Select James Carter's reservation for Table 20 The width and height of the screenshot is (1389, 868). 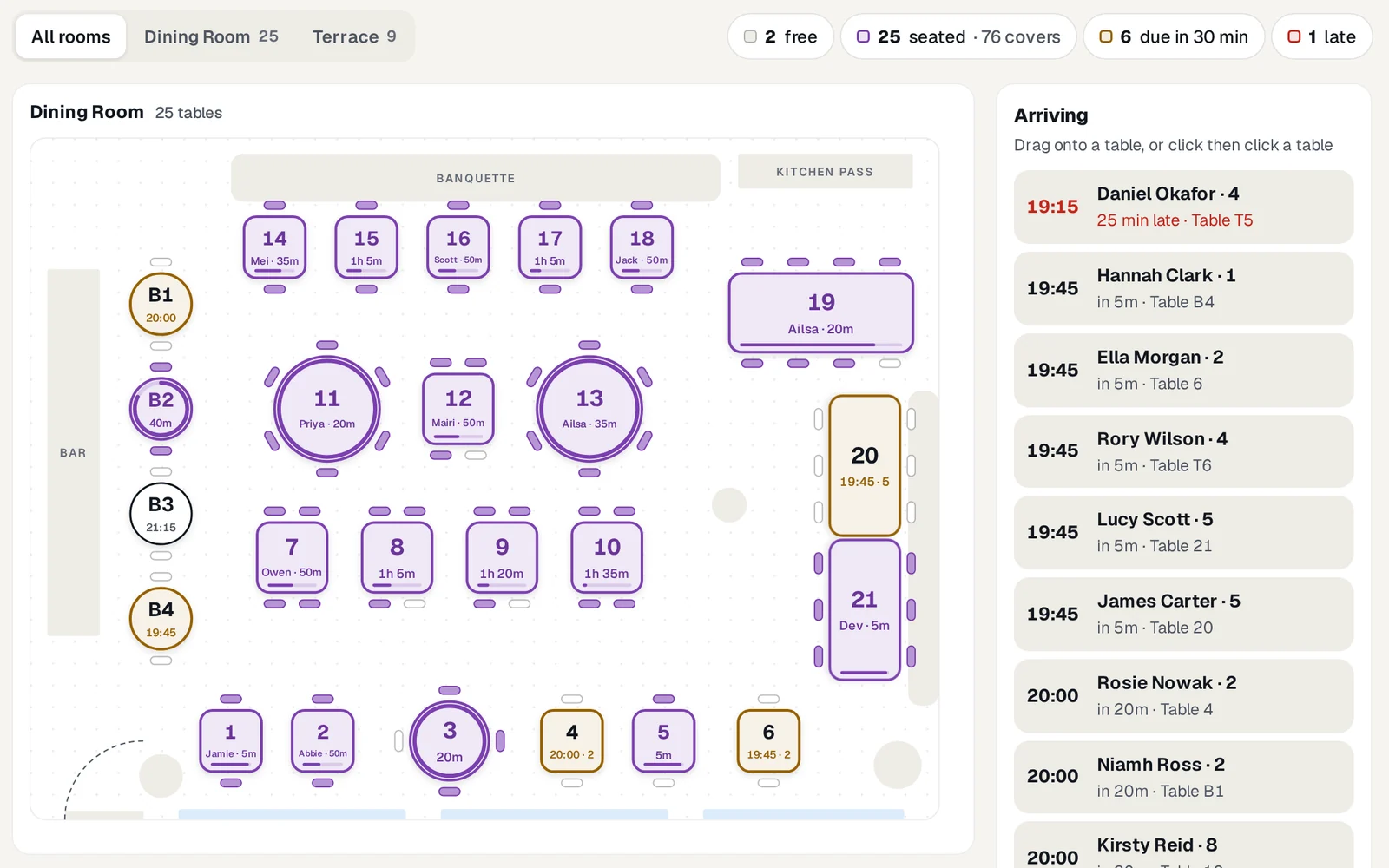coord(1183,614)
